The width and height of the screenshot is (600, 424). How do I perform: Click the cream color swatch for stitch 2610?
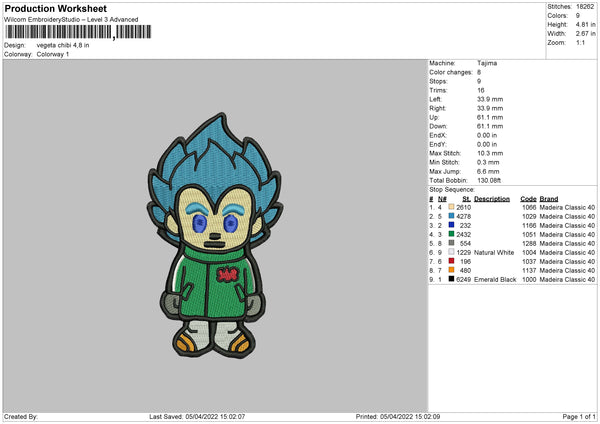click(451, 207)
